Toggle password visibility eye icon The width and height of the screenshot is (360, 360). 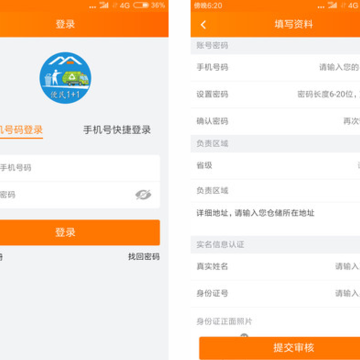tap(143, 195)
